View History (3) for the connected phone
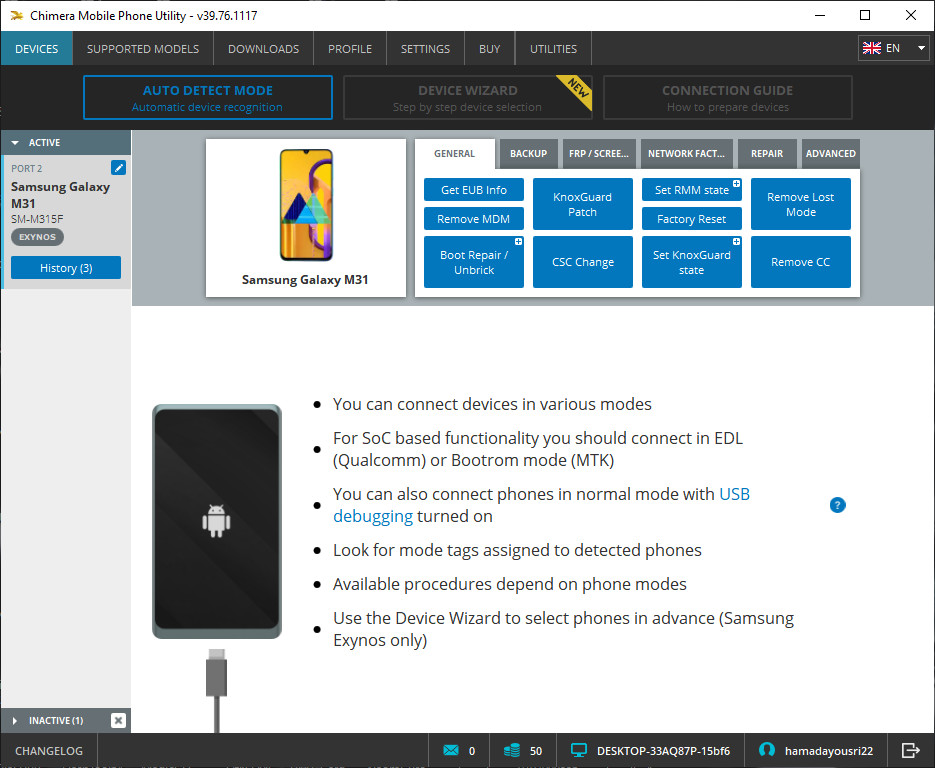Image resolution: width=935 pixels, height=768 pixels. (x=65, y=267)
